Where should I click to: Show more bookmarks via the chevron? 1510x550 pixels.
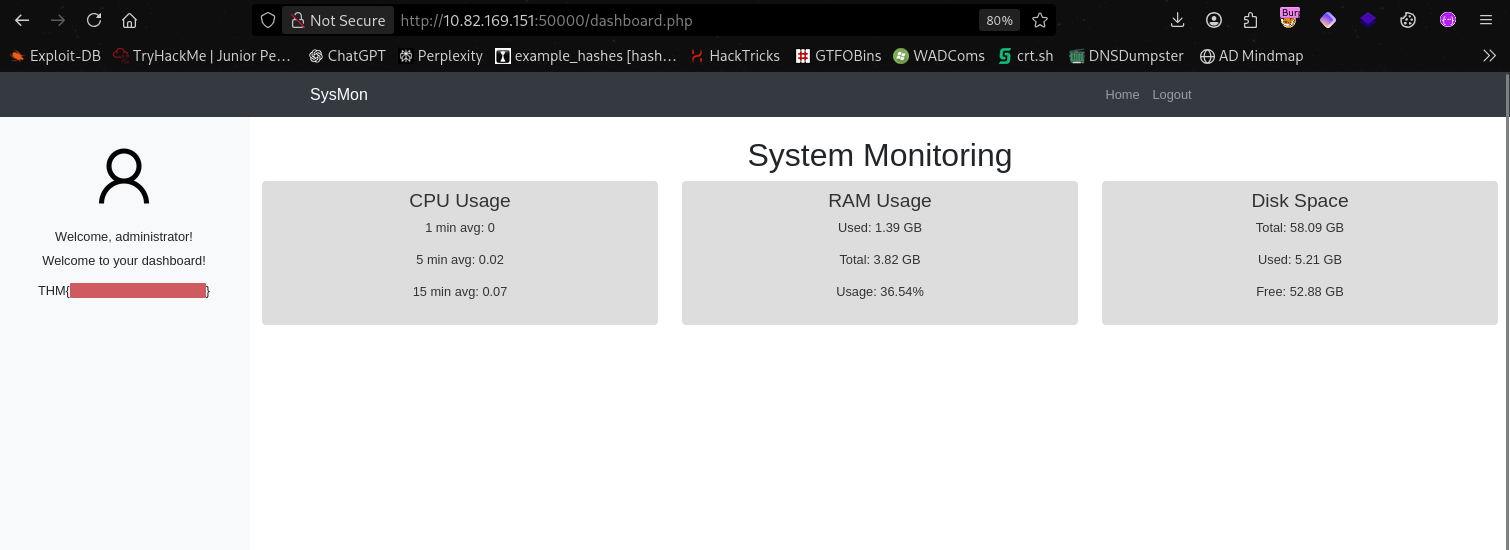1489,56
